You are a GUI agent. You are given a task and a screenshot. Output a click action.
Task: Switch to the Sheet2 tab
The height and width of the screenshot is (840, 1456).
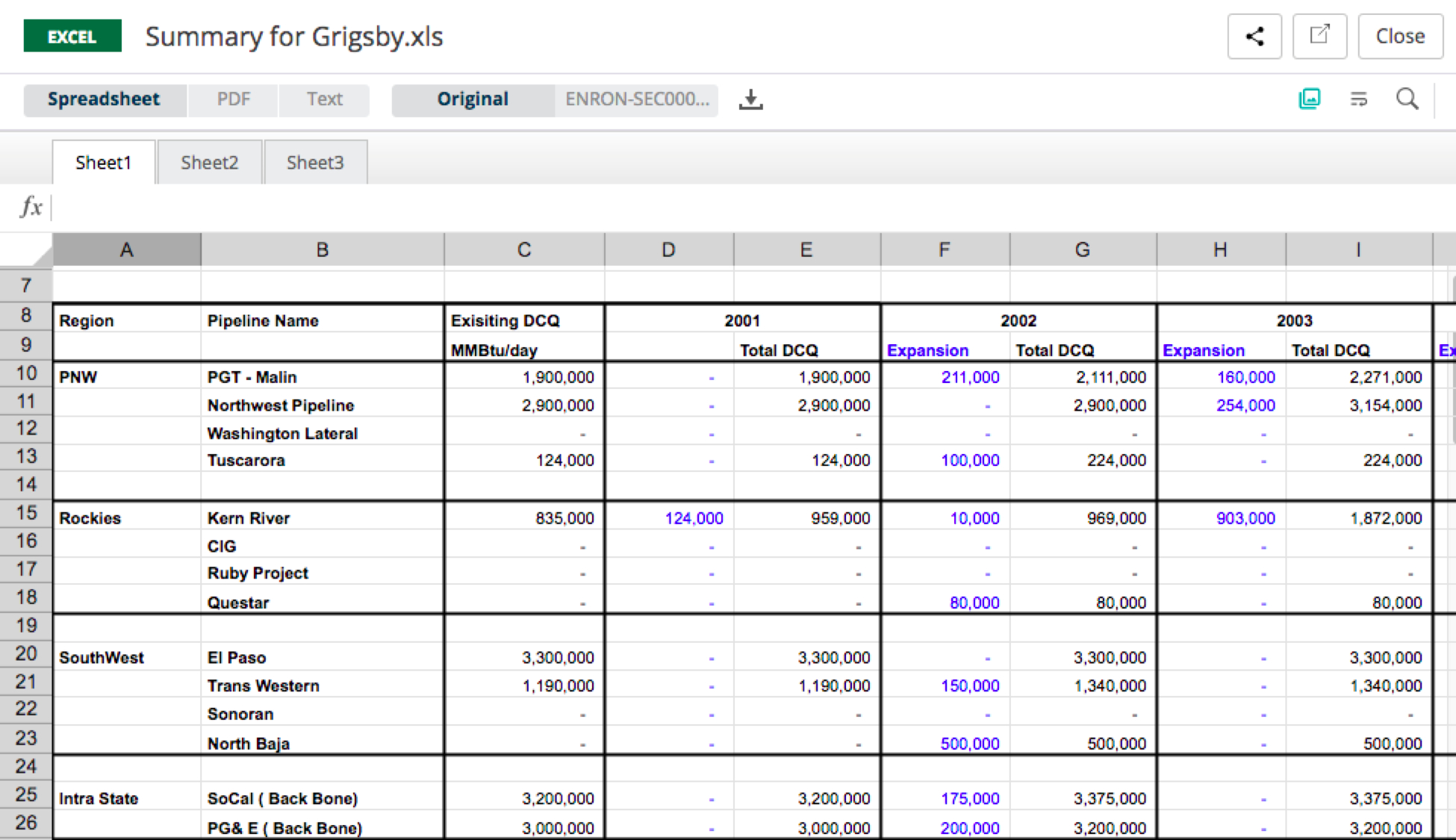[210, 162]
